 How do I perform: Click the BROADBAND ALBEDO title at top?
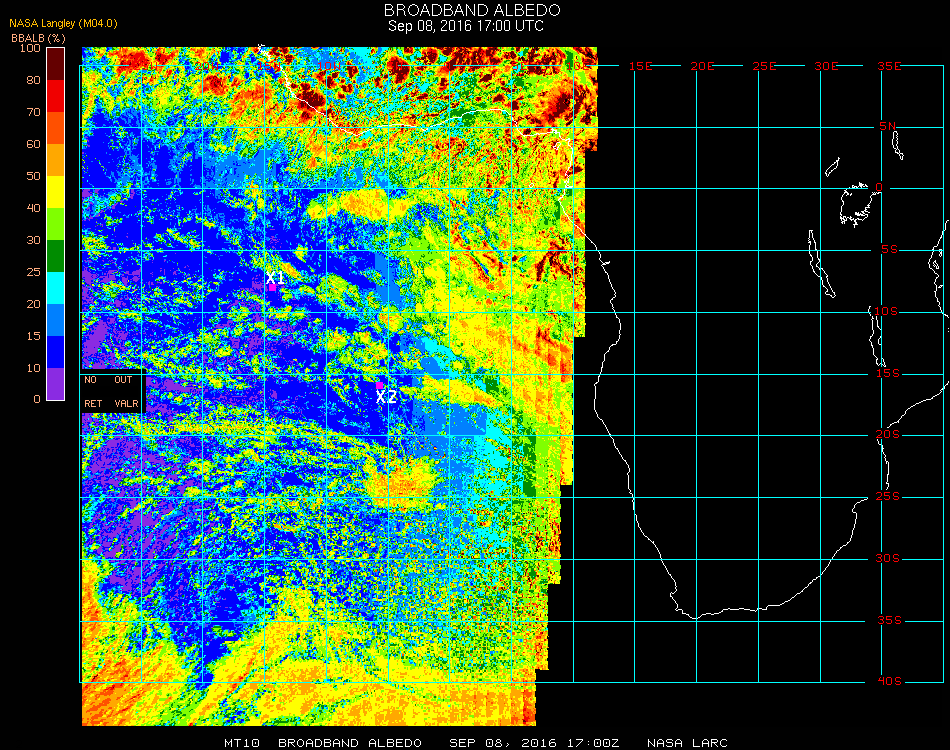tap(472, 10)
